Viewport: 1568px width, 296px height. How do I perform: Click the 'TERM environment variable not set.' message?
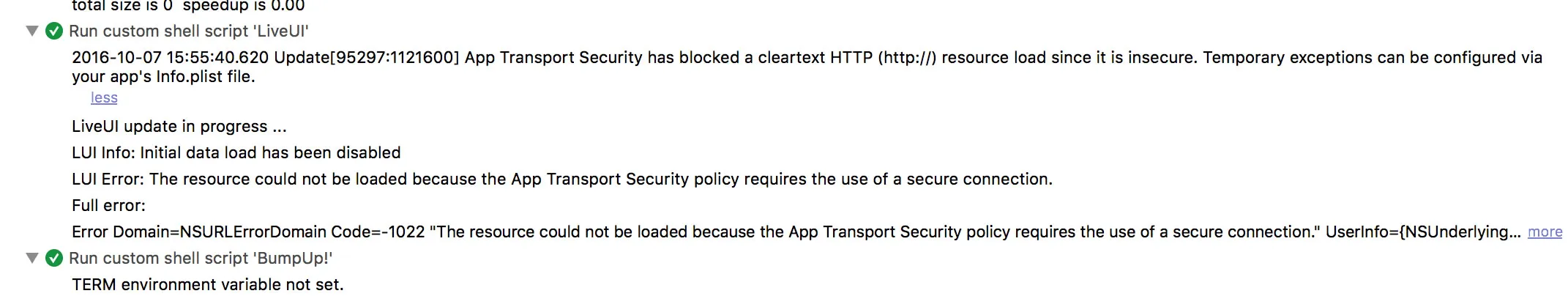coord(208,284)
